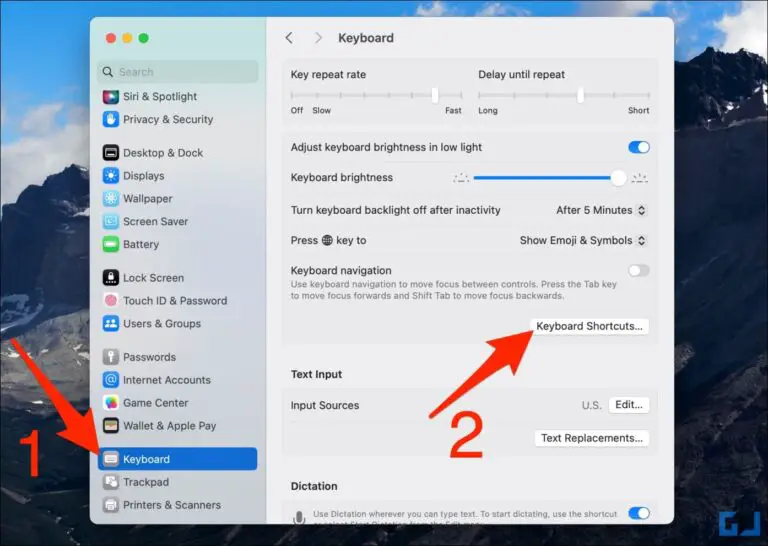Click the Keyboard Shortcuts… button
This screenshot has width=768, height=546.
(x=590, y=326)
